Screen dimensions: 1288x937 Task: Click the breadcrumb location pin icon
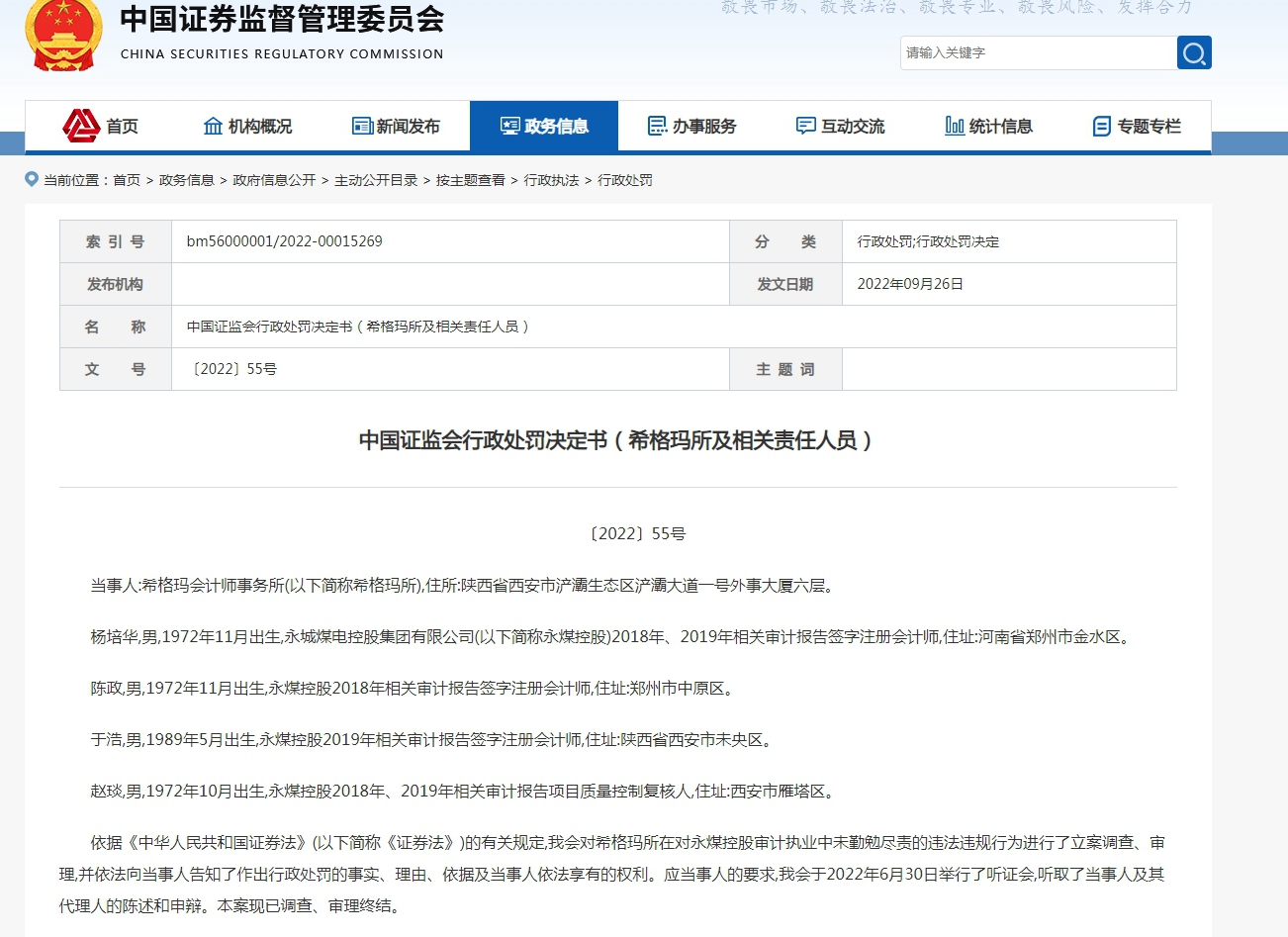tap(32, 179)
